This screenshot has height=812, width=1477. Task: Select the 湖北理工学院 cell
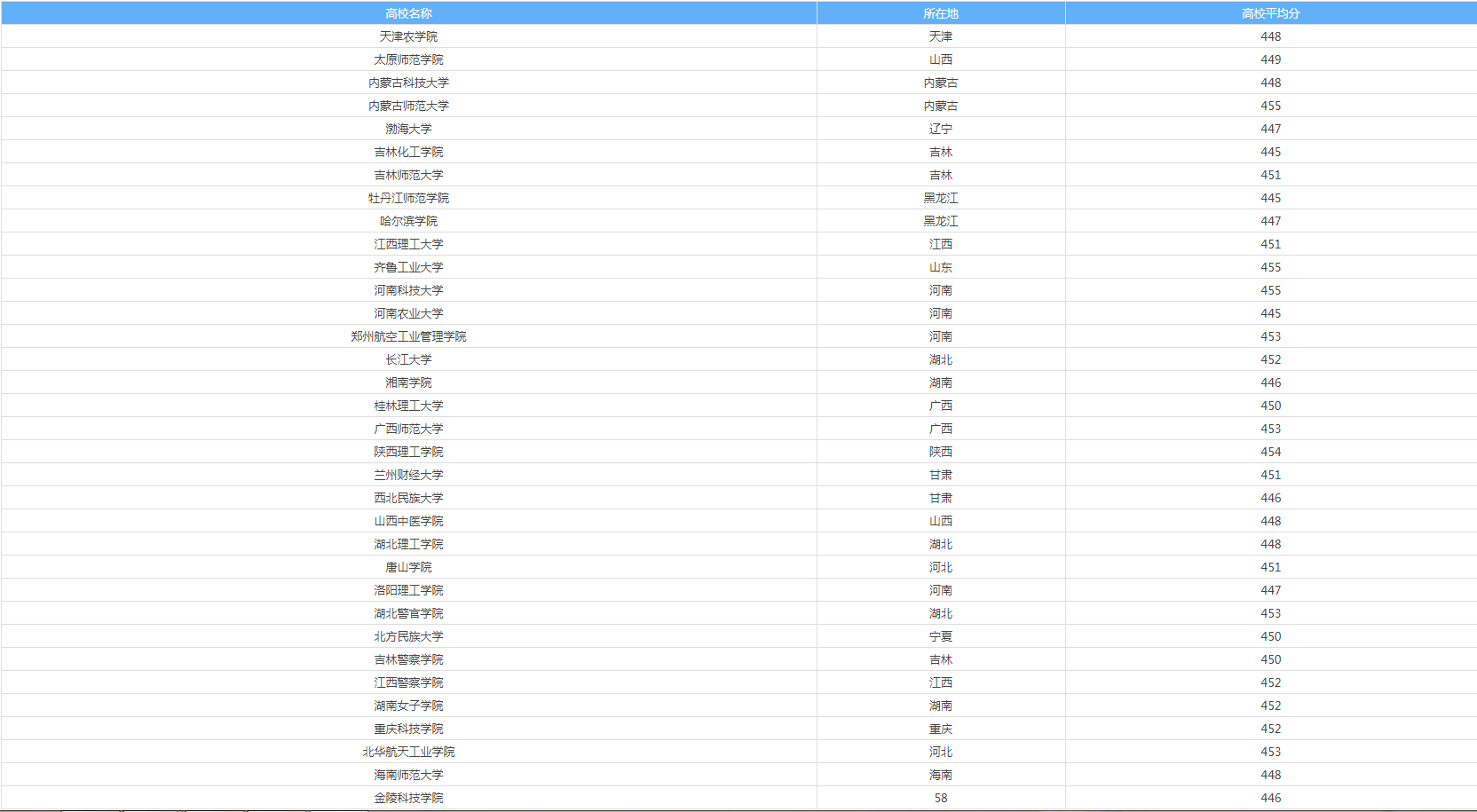pyautogui.click(x=408, y=544)
